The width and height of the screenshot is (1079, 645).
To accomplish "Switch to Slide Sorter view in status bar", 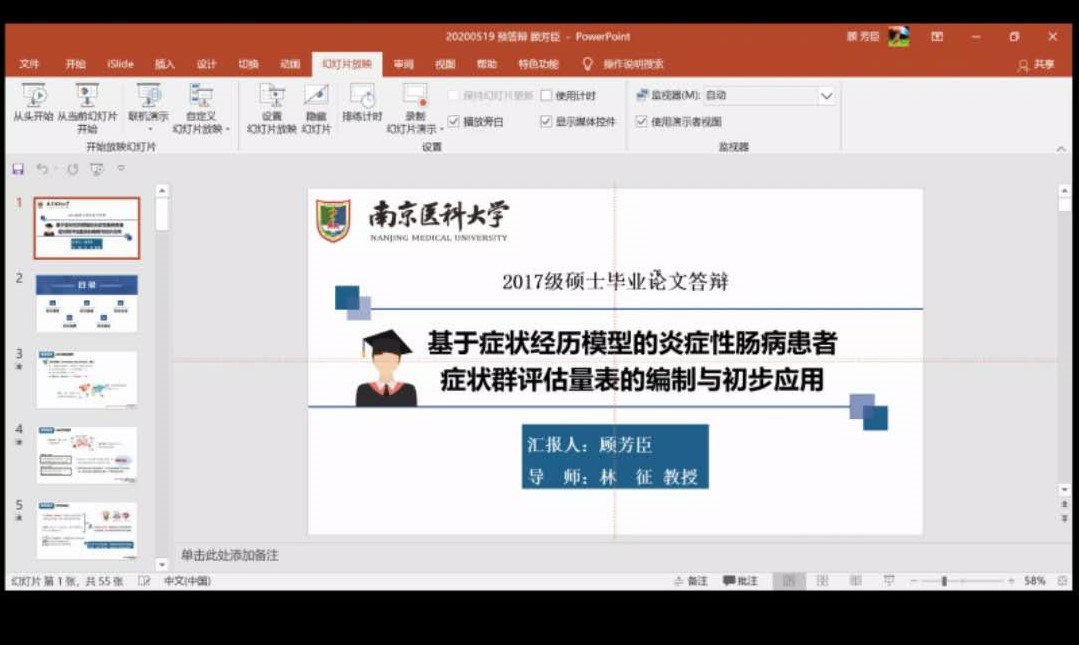I will pyautogui.click(x=822, y=581).
